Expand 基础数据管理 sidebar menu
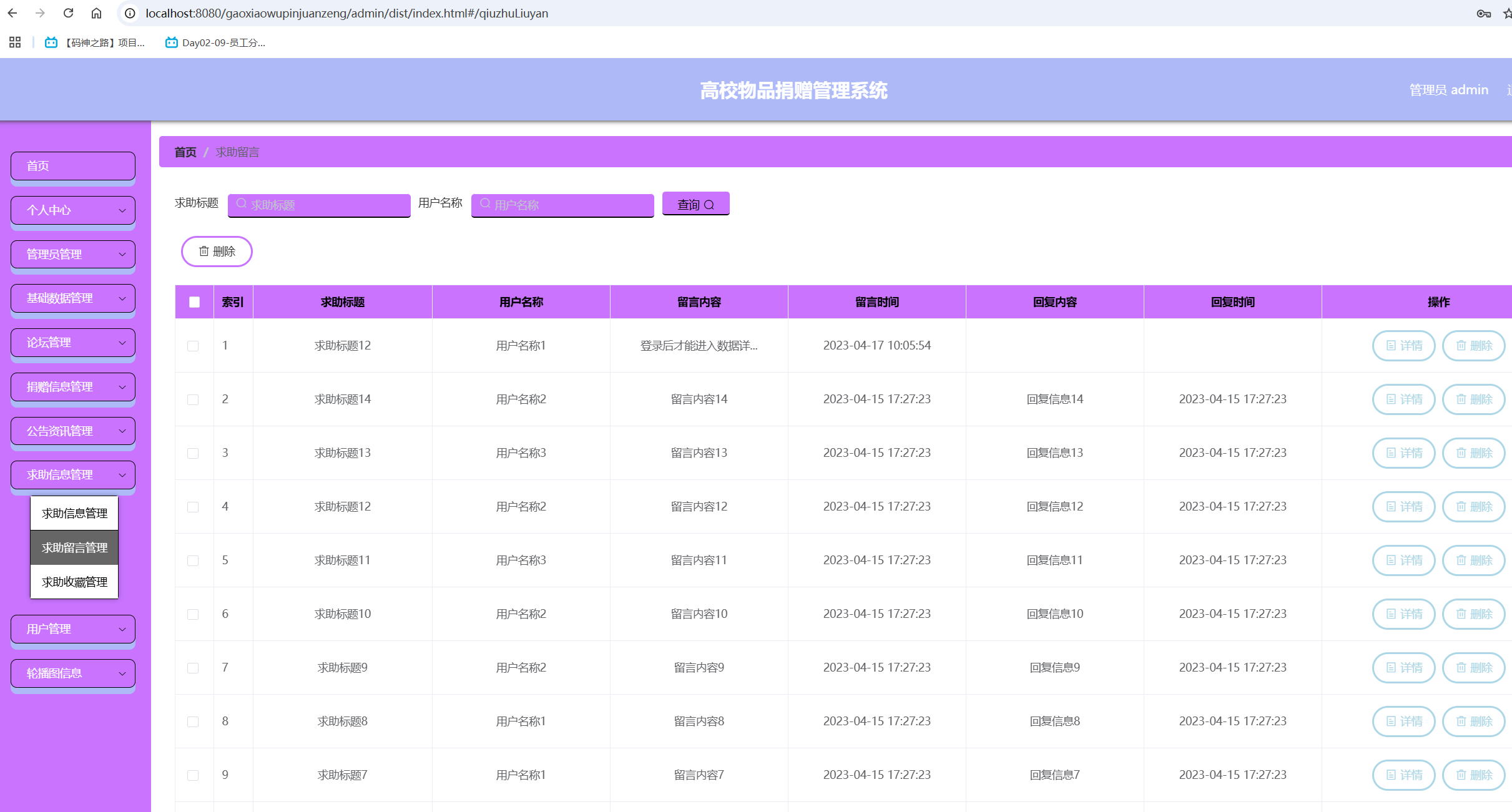This screenshot has width=1512, height=812. [73, 298]
